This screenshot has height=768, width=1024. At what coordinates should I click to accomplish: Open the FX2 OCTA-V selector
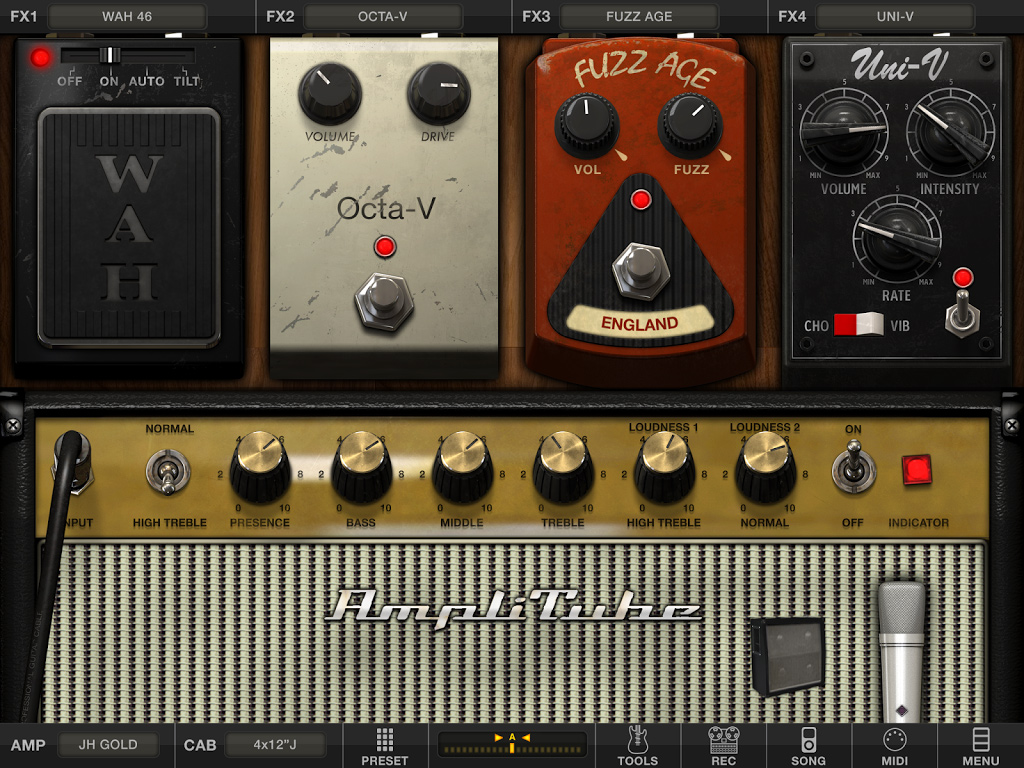(x=383, y=16)
